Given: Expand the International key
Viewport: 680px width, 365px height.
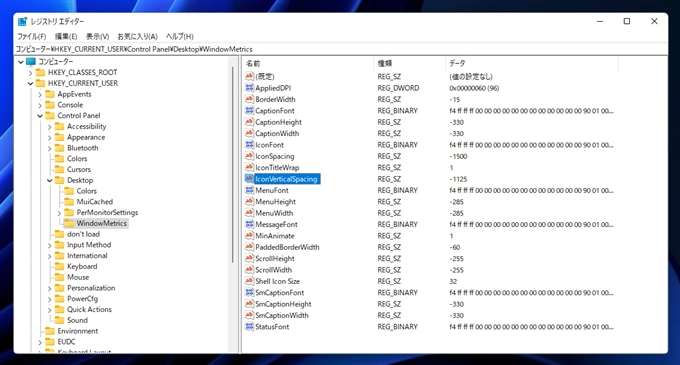Looking at the screenshot, I should (49, 256).
